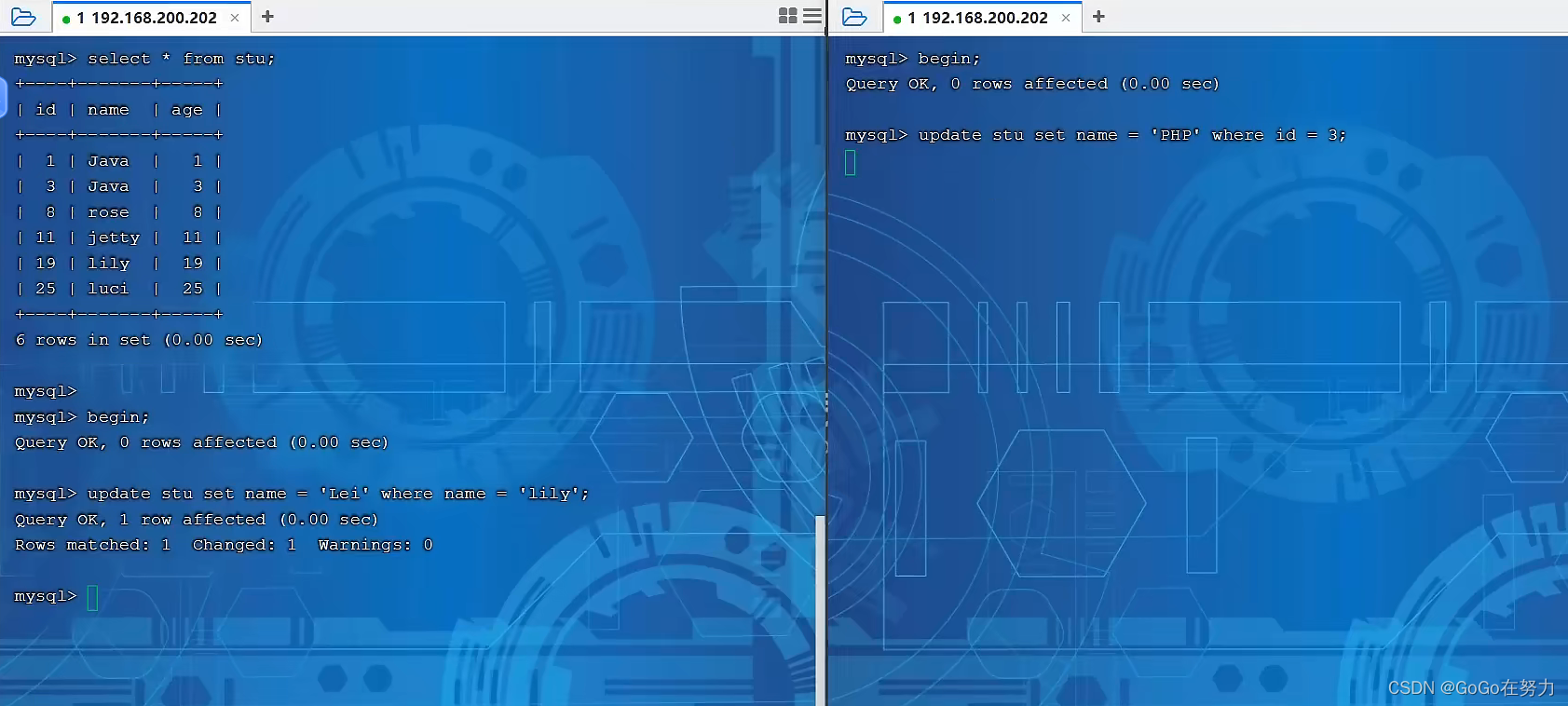This screenshot has width=1568, height=706.
Task: Click the right pane 'begin;' command
Action: click(x=949, y=59)
